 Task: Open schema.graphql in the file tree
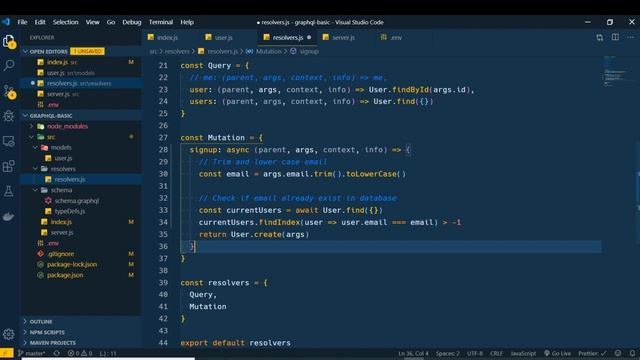[77, 200]
